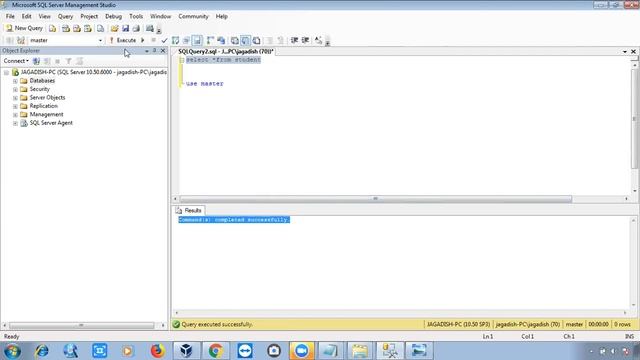Open the Windows Start menu
This screenshot has height=360, width=640.
pyautogui.click(x=12, y=351)
